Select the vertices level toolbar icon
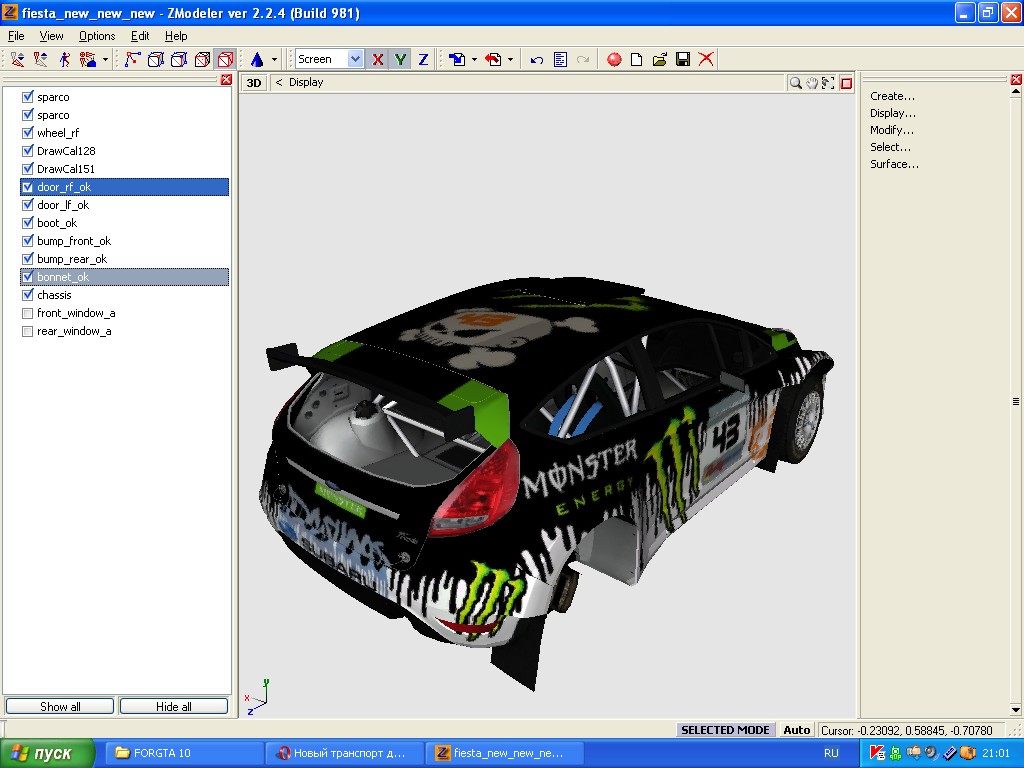The image size is (1024, 768). coord(132,59)
